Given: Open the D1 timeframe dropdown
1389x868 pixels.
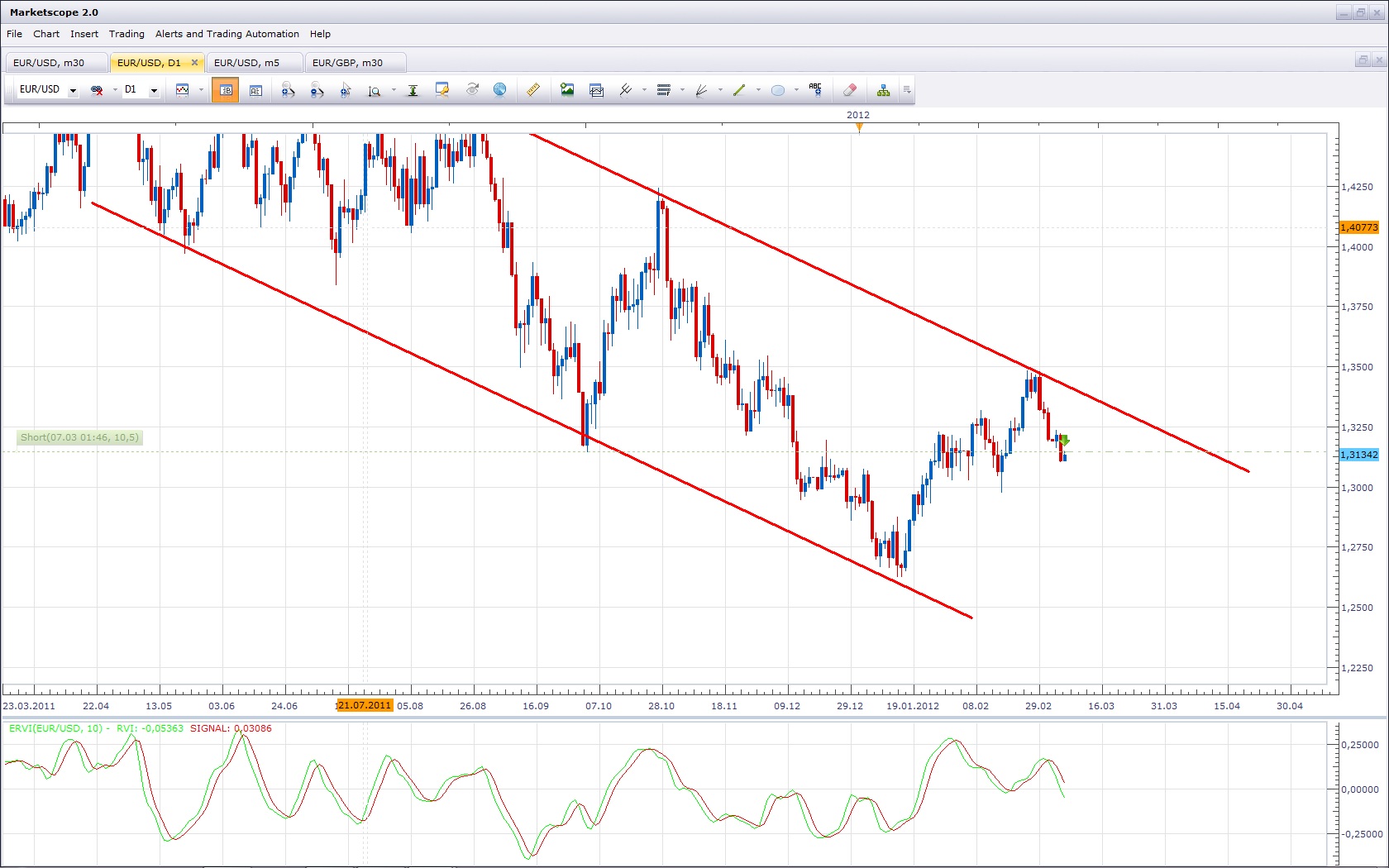Looking at the screenshot, I should pyautogui.click(x=154, y=90).
